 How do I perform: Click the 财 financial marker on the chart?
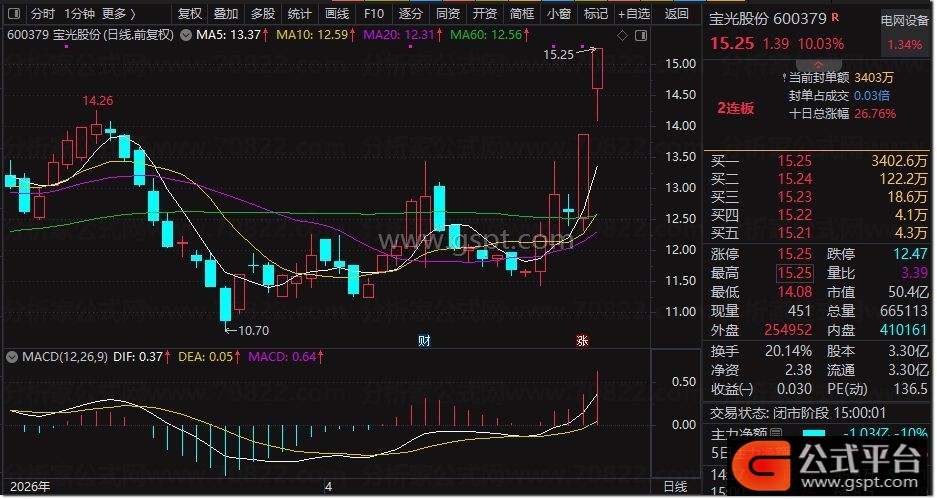[x=424, y=341]
